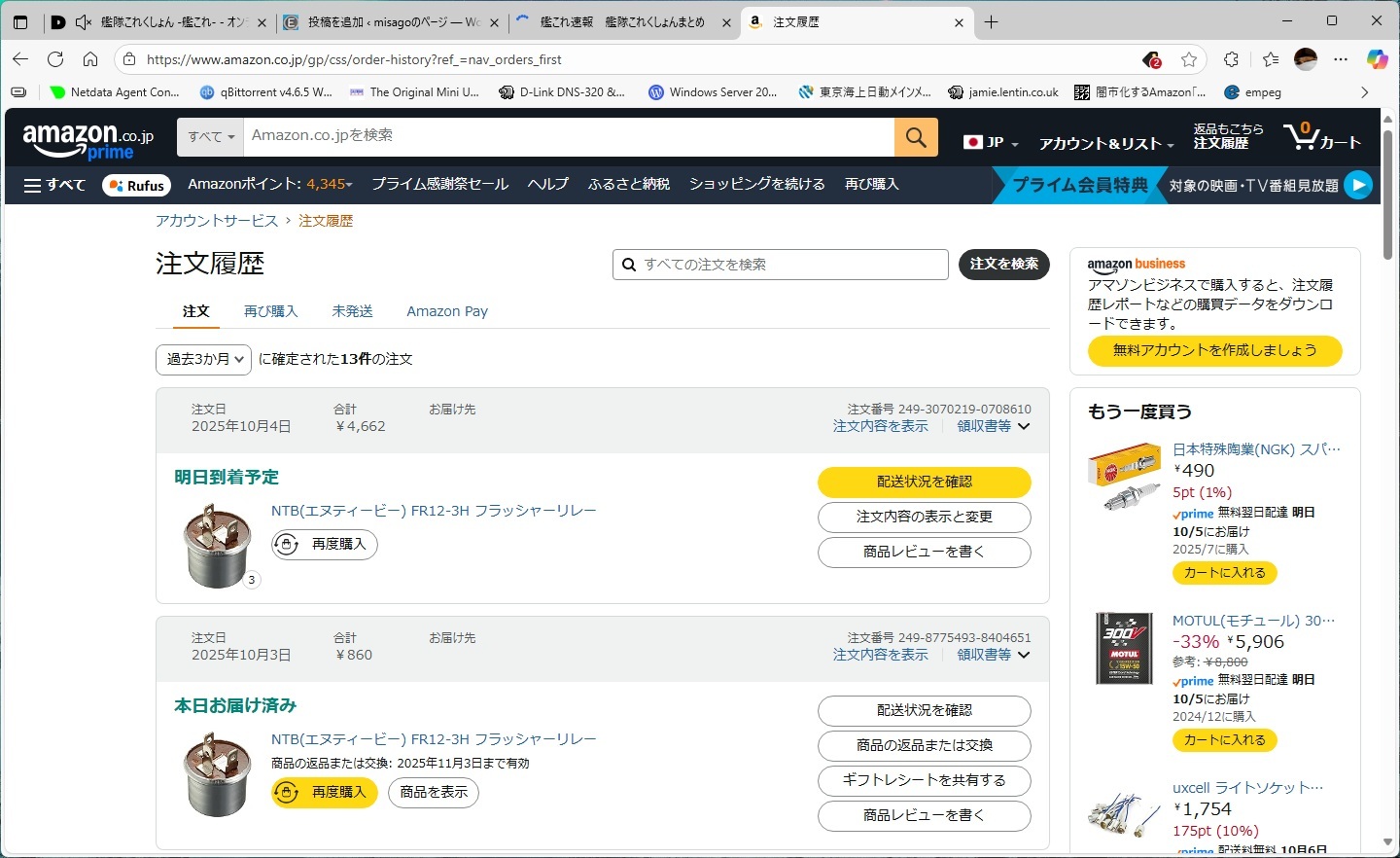Open the Rufus assistant

pos(136,185)
